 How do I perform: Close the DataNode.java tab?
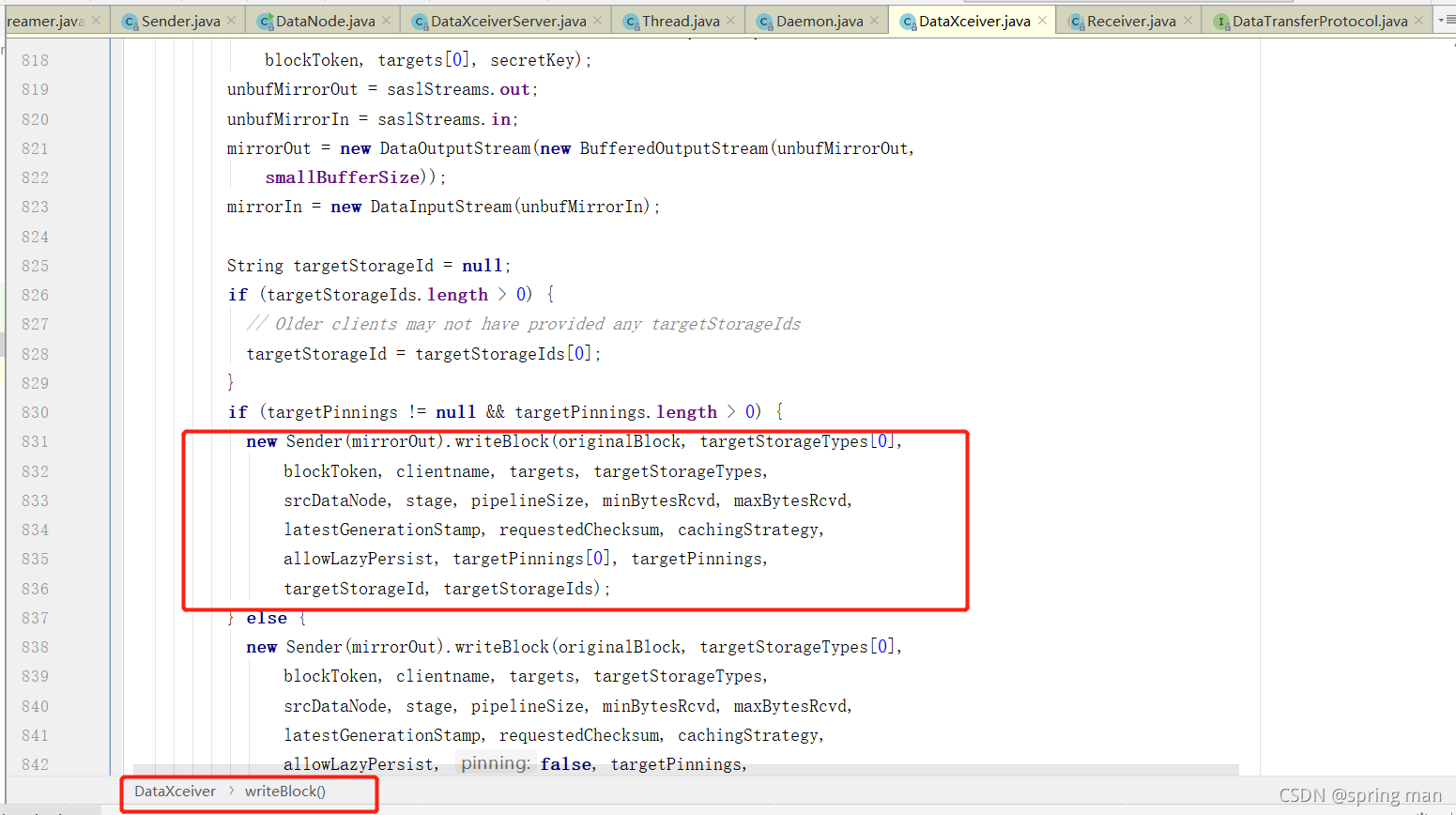point(387,21)
